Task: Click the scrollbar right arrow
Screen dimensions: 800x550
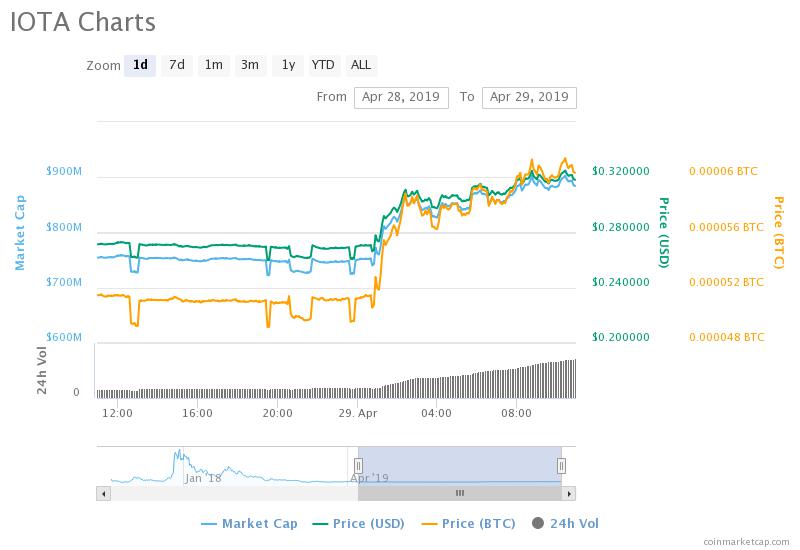Action: tap(569, 493)
